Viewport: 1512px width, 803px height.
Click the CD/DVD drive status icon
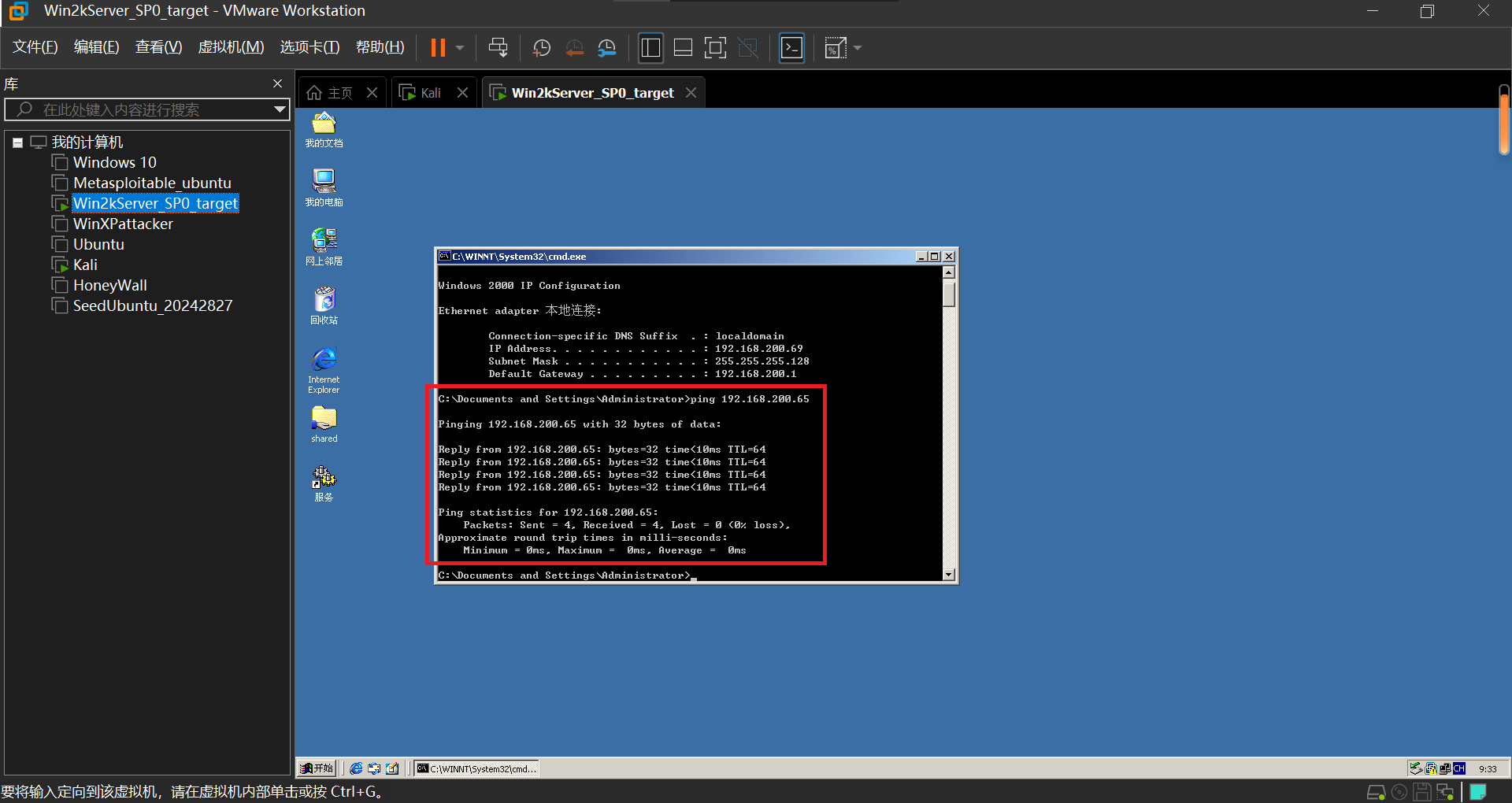coord(1399,792)
